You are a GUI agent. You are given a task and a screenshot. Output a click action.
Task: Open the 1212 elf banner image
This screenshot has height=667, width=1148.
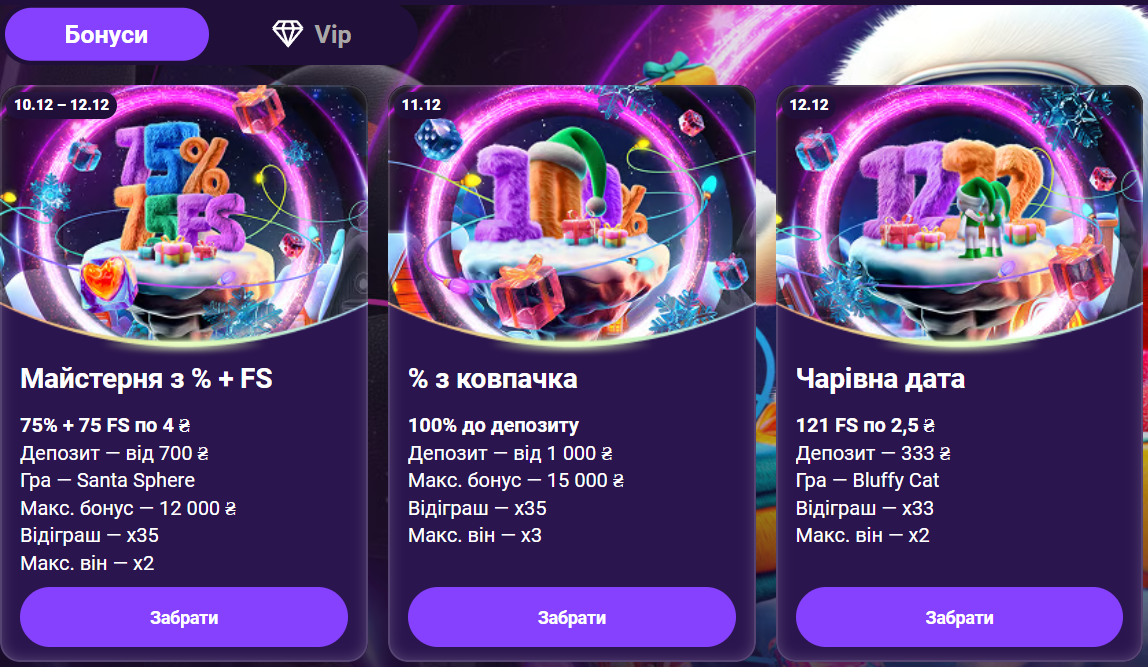tap(959, 214)
